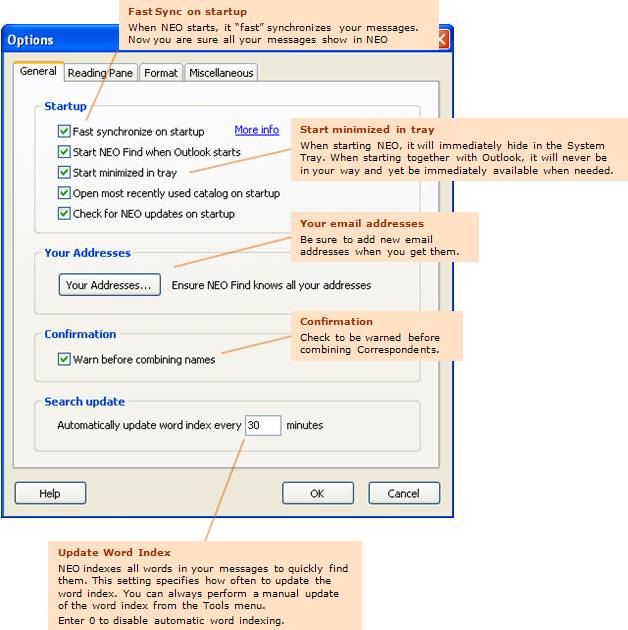
Task: Select the General tab
Action: (x=38, y=72)
